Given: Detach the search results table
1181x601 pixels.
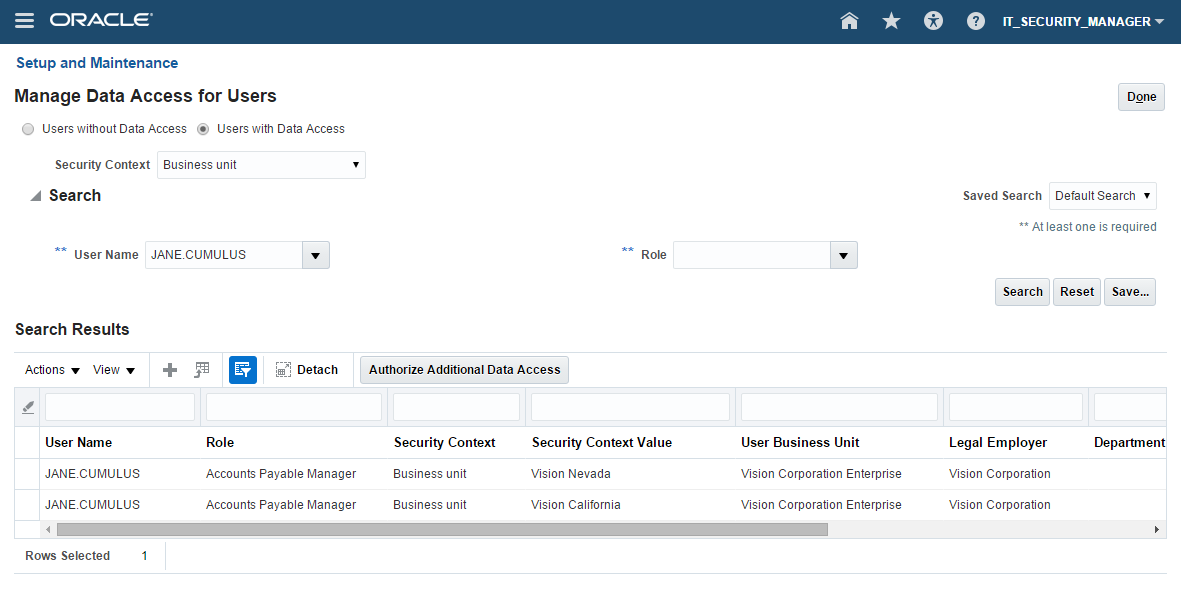Looking at the screenshot, I should pos(307,370).
